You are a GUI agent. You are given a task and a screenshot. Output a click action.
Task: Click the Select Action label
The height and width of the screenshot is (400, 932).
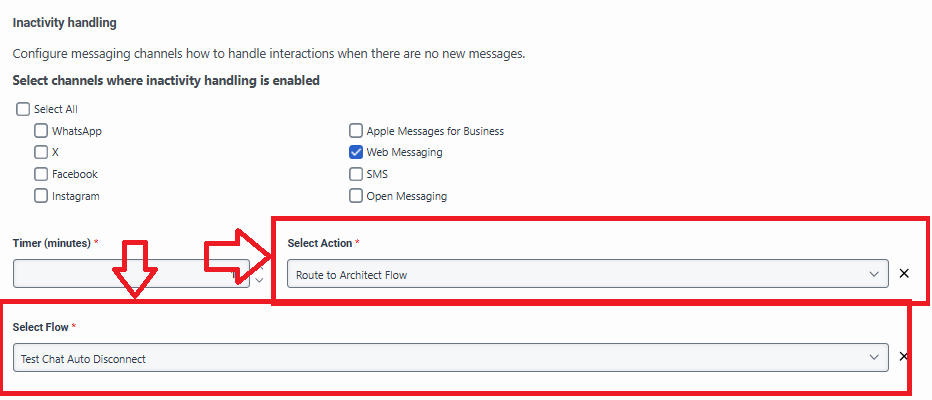pyautogui.click(x=320, y=243)
